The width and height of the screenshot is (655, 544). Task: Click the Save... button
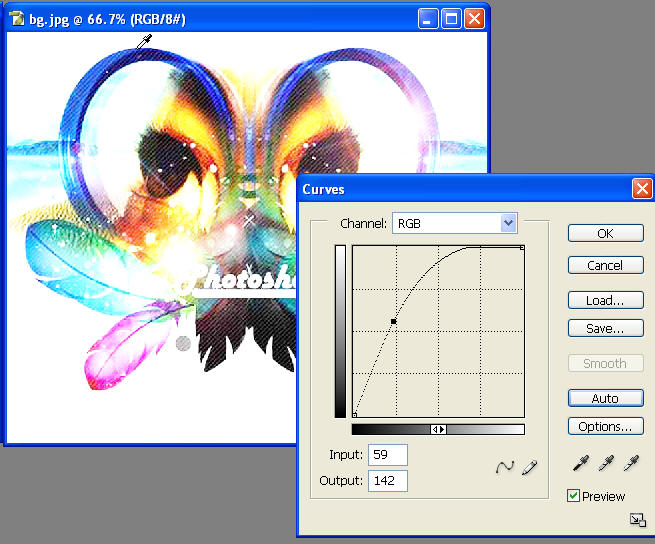click(605, 328)
